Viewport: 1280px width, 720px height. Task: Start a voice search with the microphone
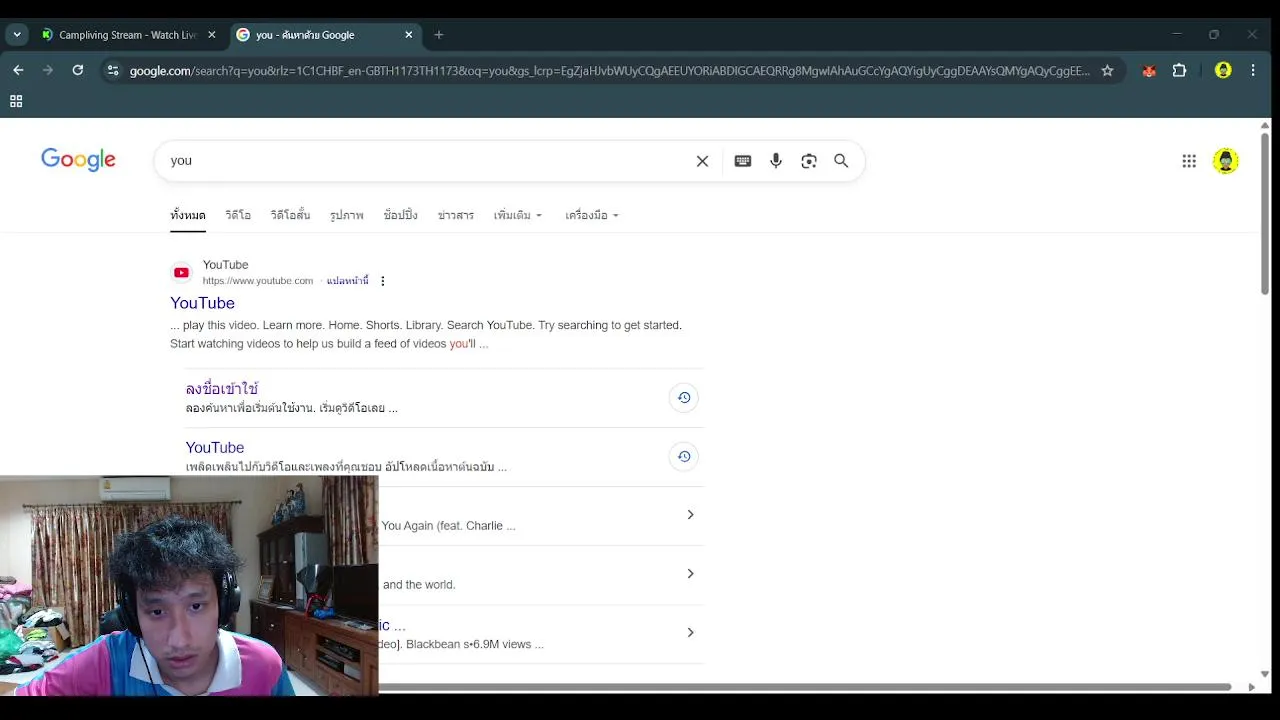(776, 161)
